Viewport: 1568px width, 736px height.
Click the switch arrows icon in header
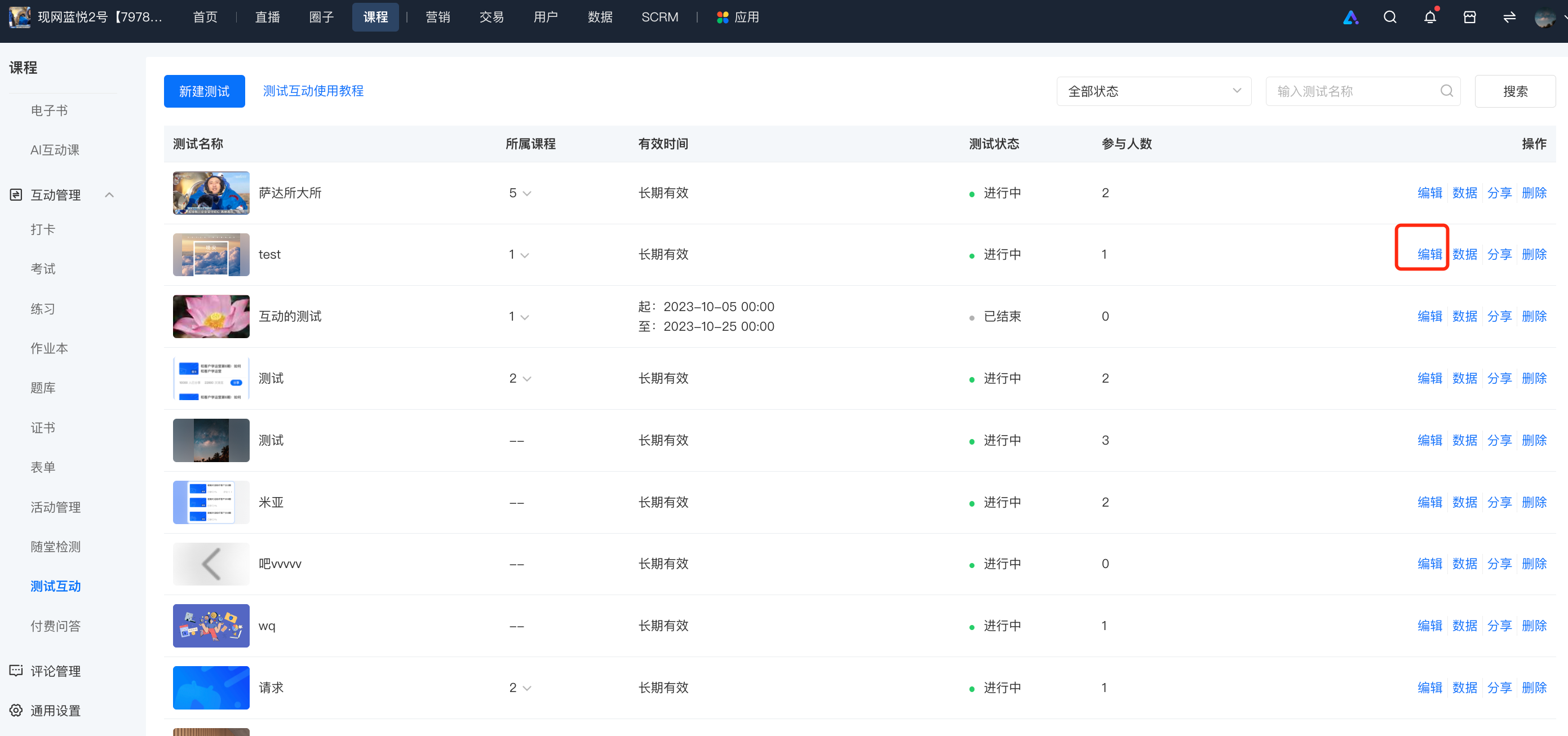(1509, 17)
